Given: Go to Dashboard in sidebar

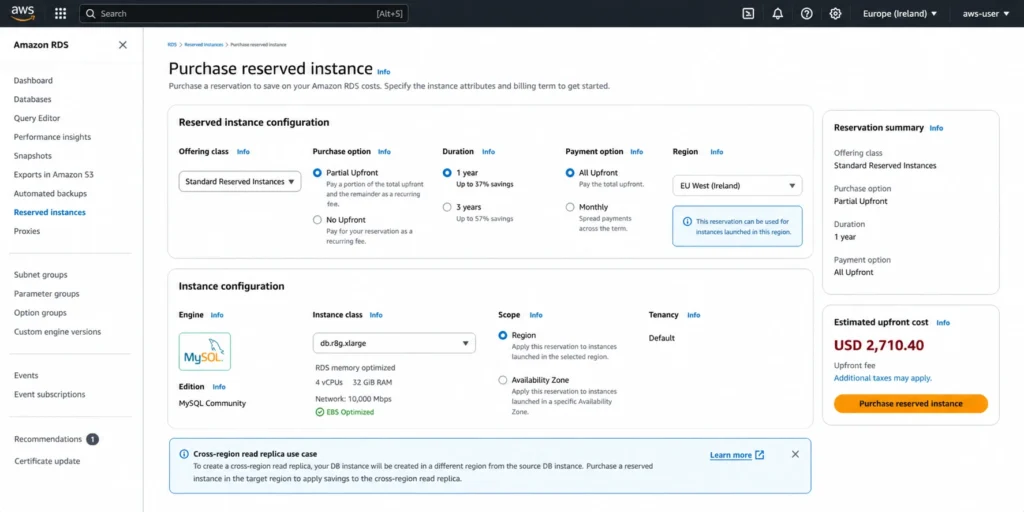Looking at the screenshot, I should coord(33,80).
